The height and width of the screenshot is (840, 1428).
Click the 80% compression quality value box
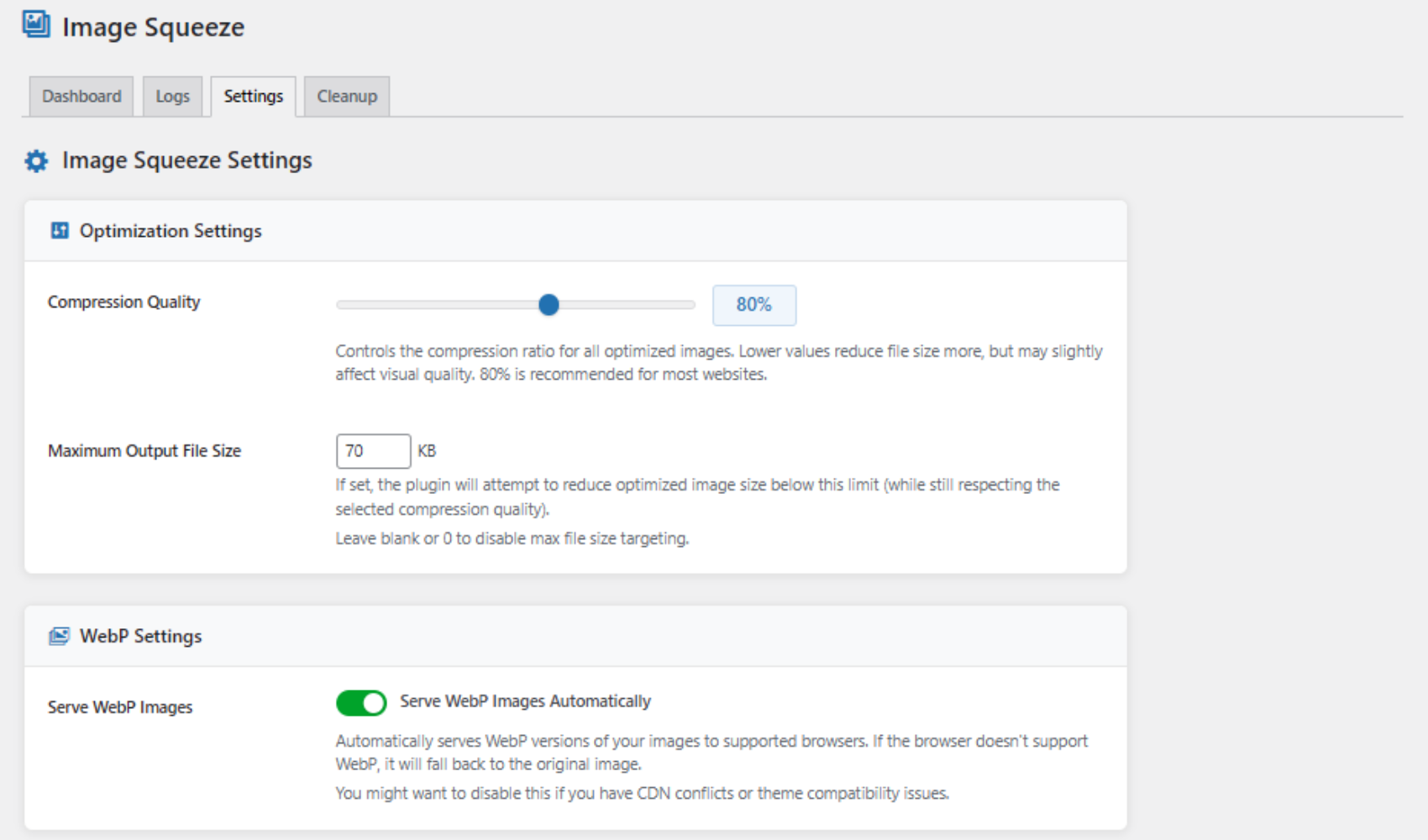coord(754,305)
